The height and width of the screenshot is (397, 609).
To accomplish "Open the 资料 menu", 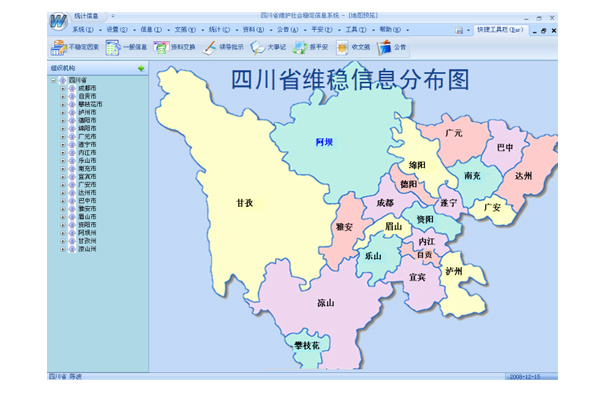I will point(254,30).
